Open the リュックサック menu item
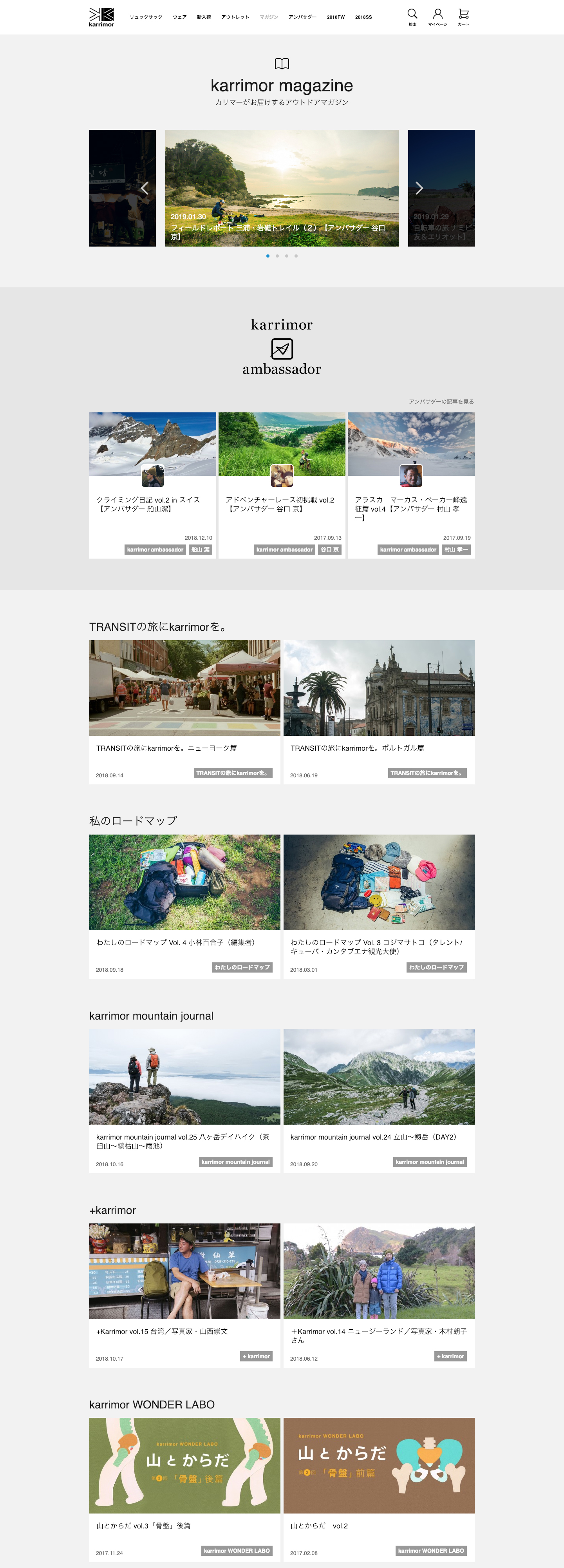The image size is (564, 1568). pos(146,17)
